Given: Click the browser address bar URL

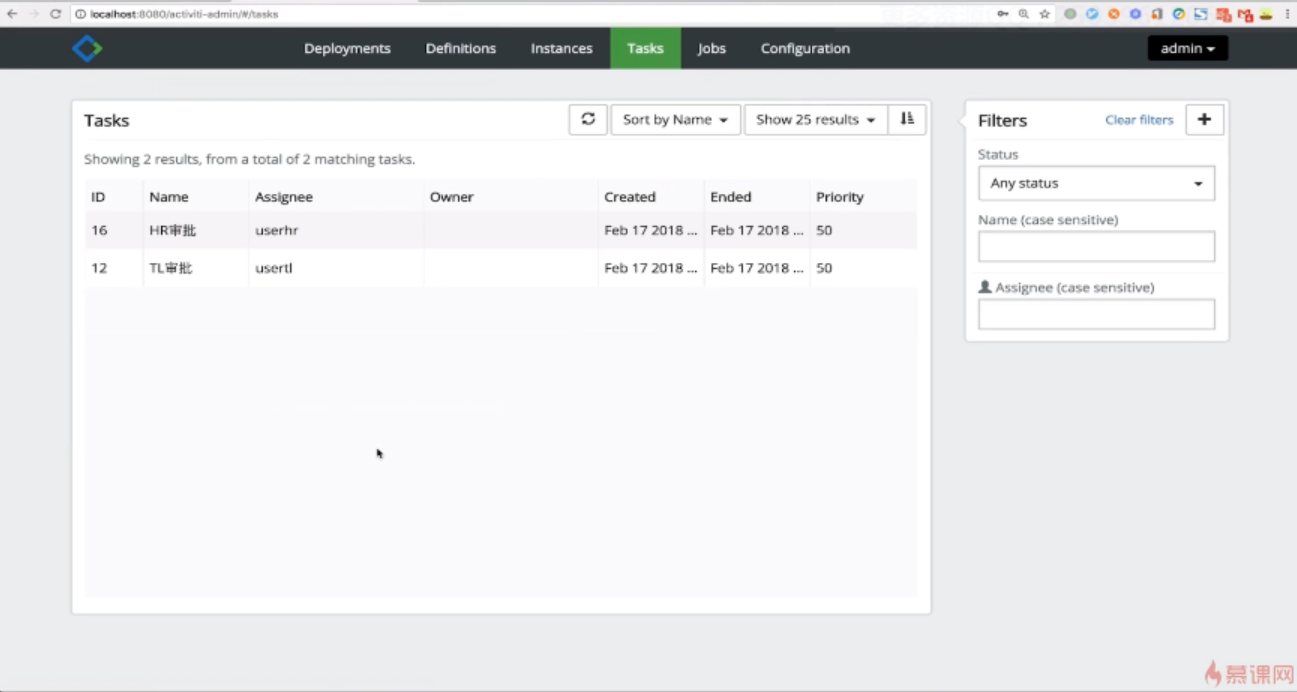Looking at the screenshot, I should pos(184,14).
